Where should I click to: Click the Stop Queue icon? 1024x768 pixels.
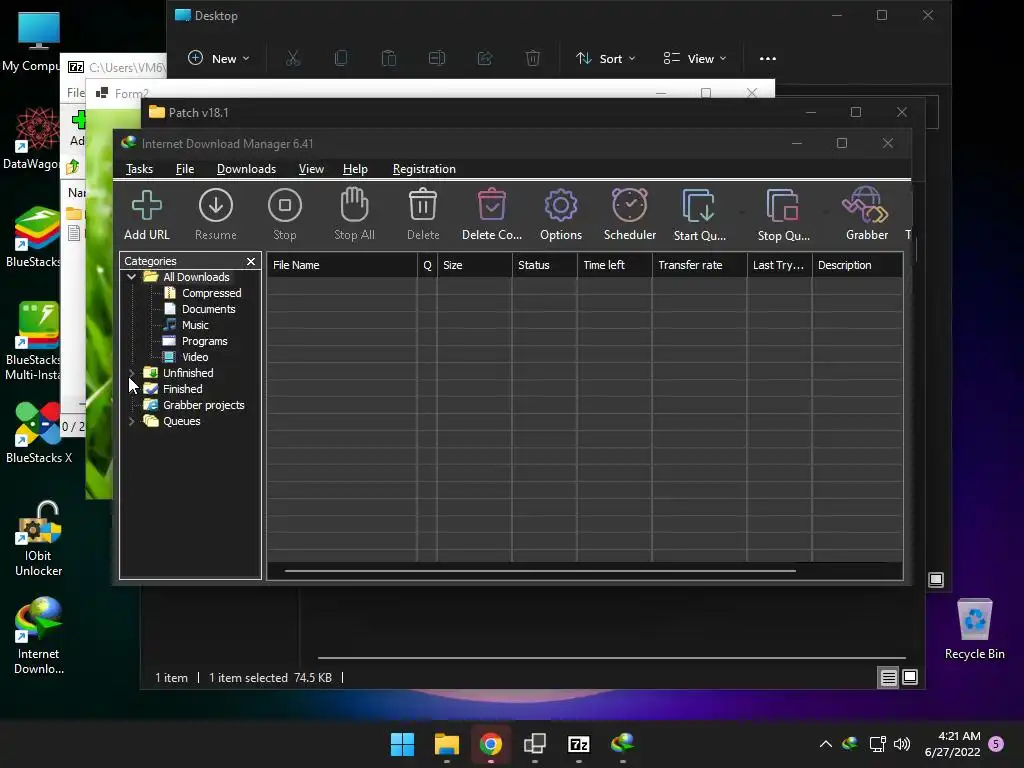point(784,214)
